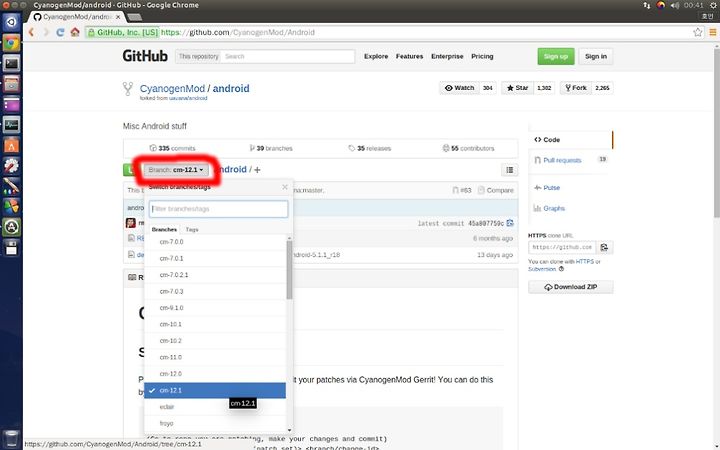720x450 pixels.
Task: Select branch cm-7.0.3
Action: pyautogui.click(x=215, y=292)
